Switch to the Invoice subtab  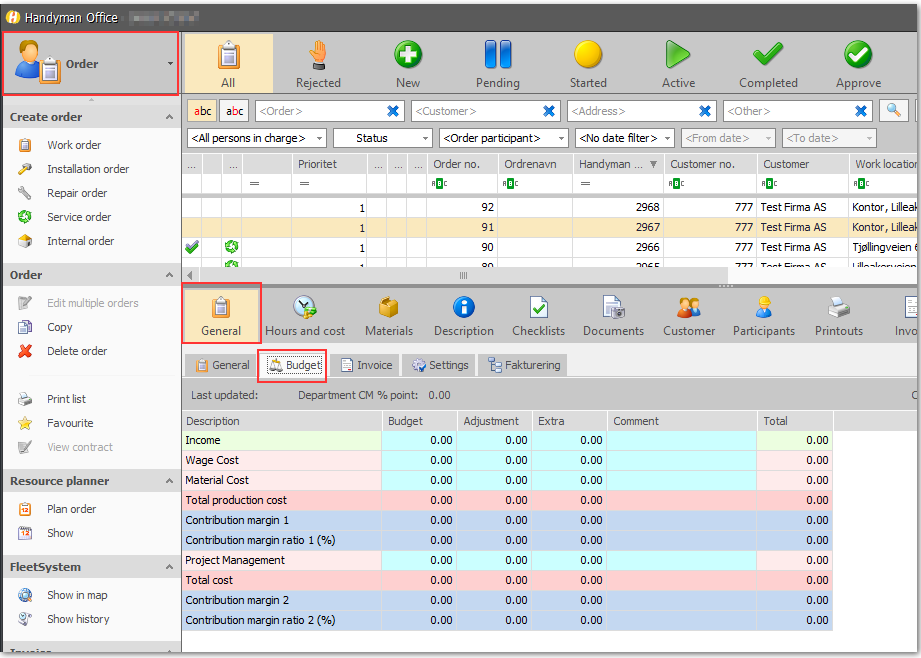coord(367,365)
